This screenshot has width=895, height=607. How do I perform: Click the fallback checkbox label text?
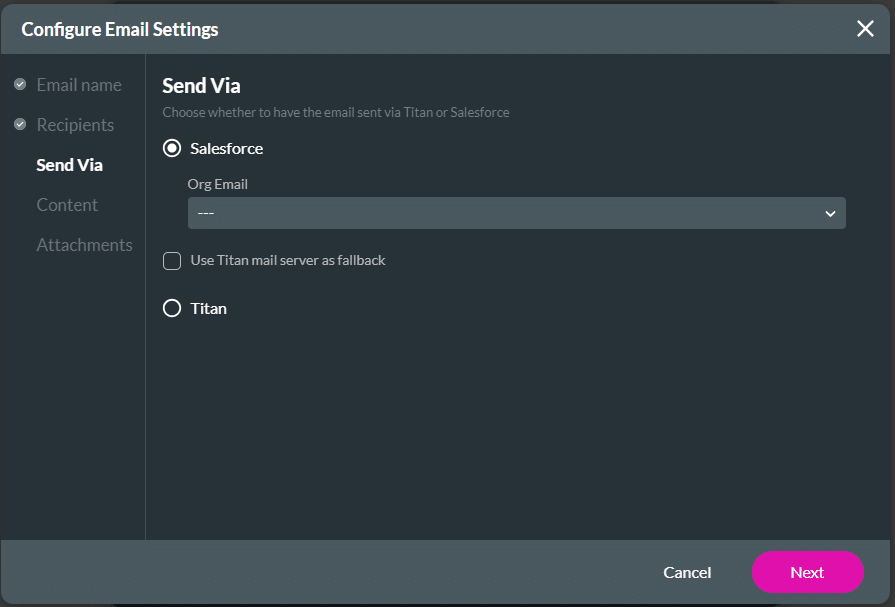tap(288, 260)
